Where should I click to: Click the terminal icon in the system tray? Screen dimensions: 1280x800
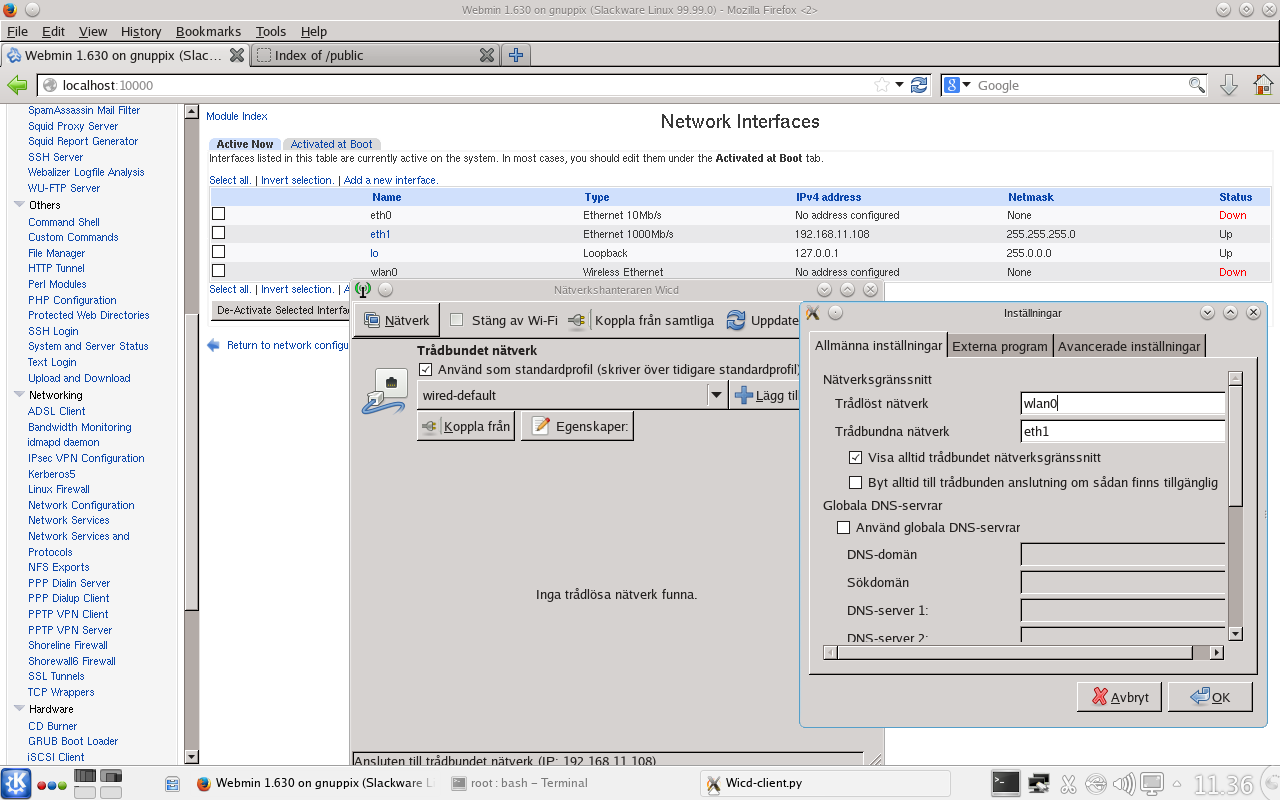coord(1005,783)
